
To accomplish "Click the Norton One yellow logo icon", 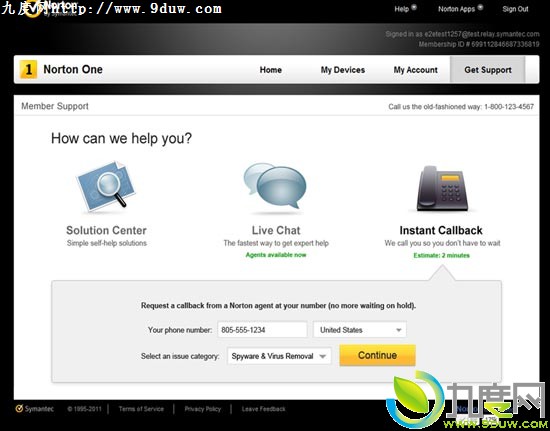I will [28, 69].
